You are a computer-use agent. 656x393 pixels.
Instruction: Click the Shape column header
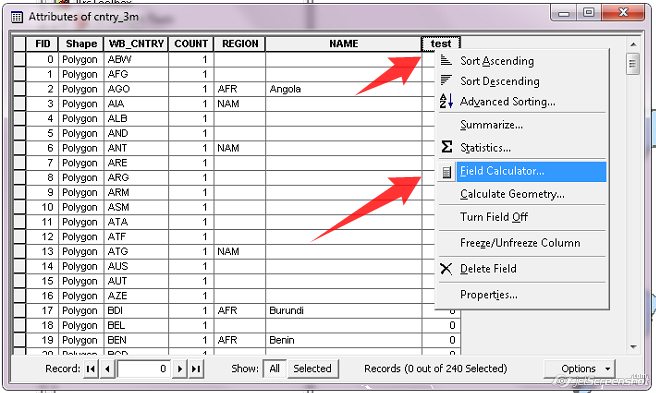[x=81, y=44]
